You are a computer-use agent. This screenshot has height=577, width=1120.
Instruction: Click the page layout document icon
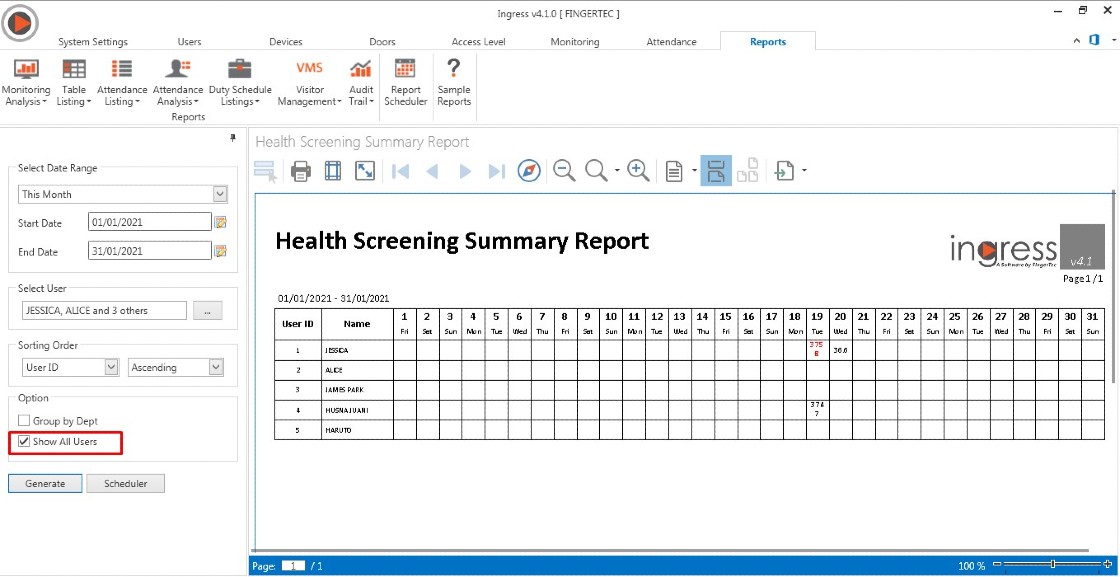pyautogui.click(x=674, y=171)
